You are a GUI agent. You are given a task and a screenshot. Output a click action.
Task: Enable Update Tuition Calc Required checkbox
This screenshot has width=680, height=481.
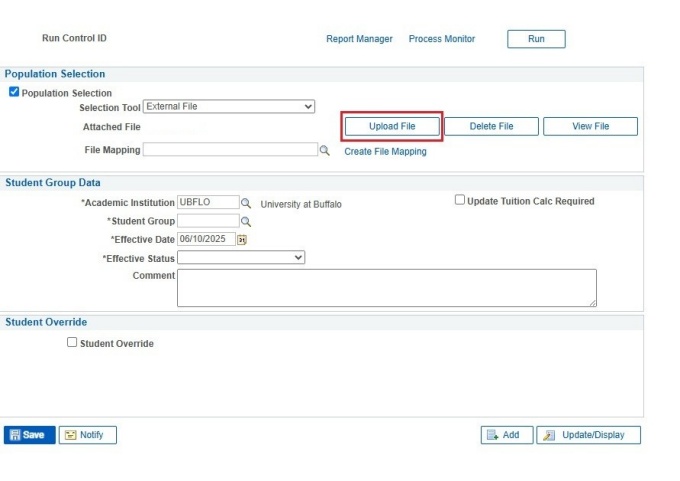coord(460,200)
